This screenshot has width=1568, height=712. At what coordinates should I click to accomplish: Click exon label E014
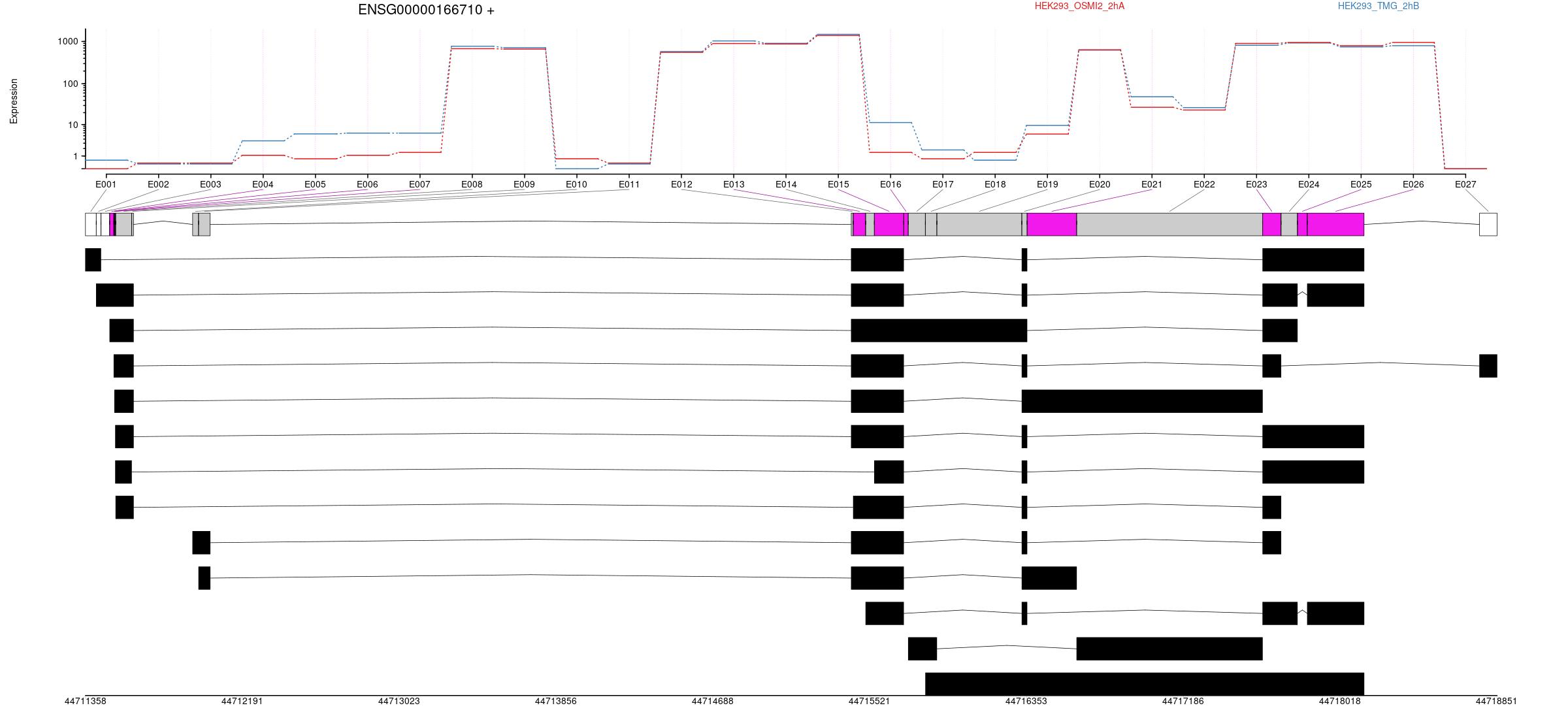pyautogui.click(x=786, y=184)
